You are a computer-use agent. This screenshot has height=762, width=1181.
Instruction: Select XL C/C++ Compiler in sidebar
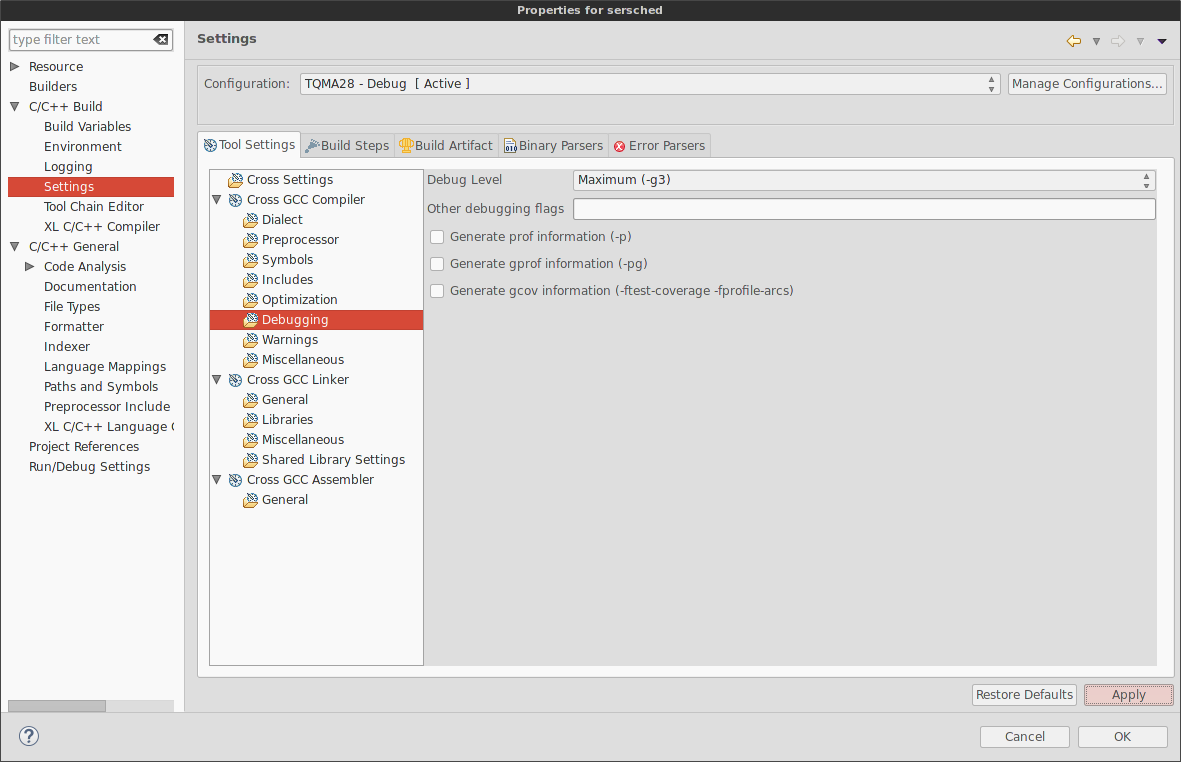[x=102, y=227]
